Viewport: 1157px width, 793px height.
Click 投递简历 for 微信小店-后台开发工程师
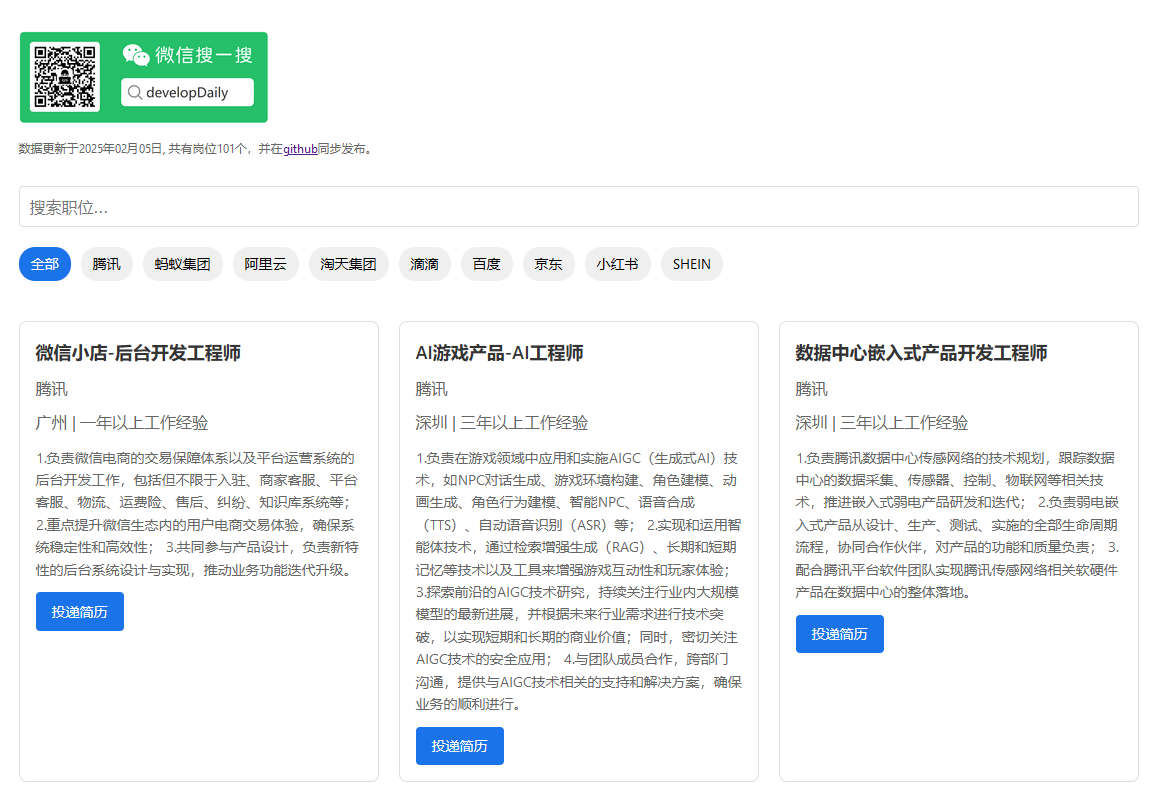(80, 612)
